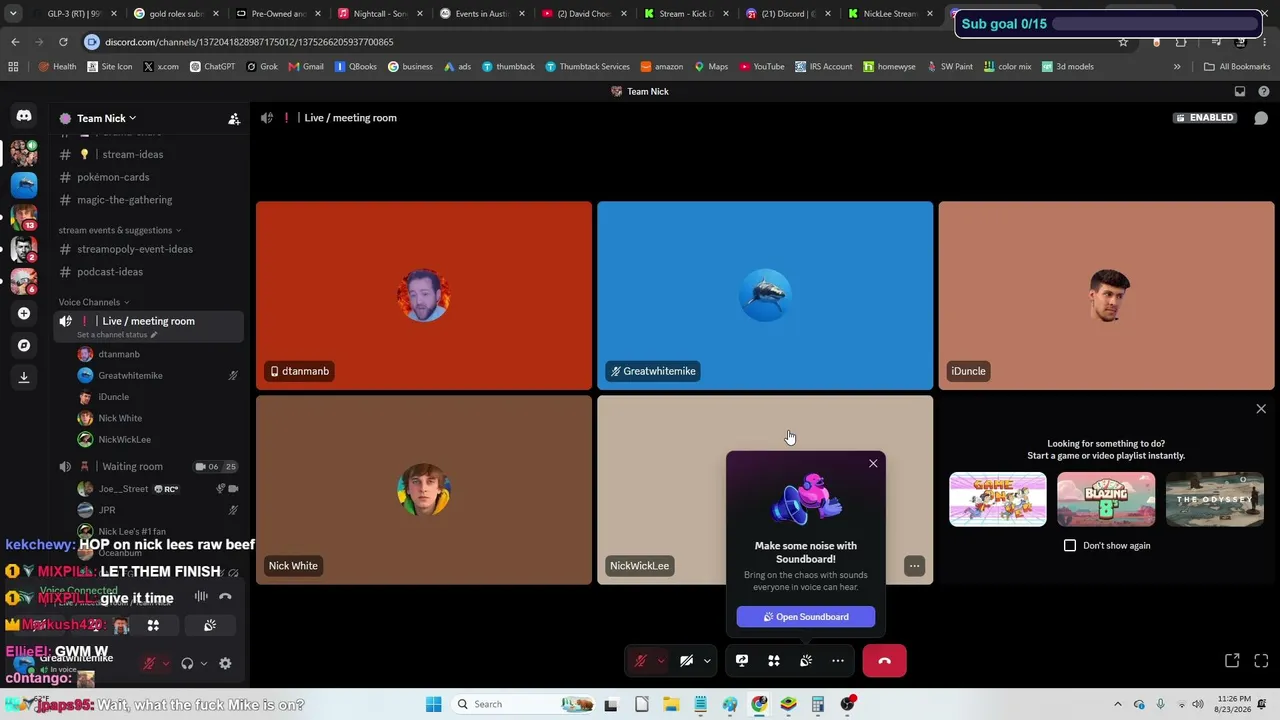The height and width of the screenshot is (720, 1280).
Task: Open more call options three dots
Action: (838, 661)
